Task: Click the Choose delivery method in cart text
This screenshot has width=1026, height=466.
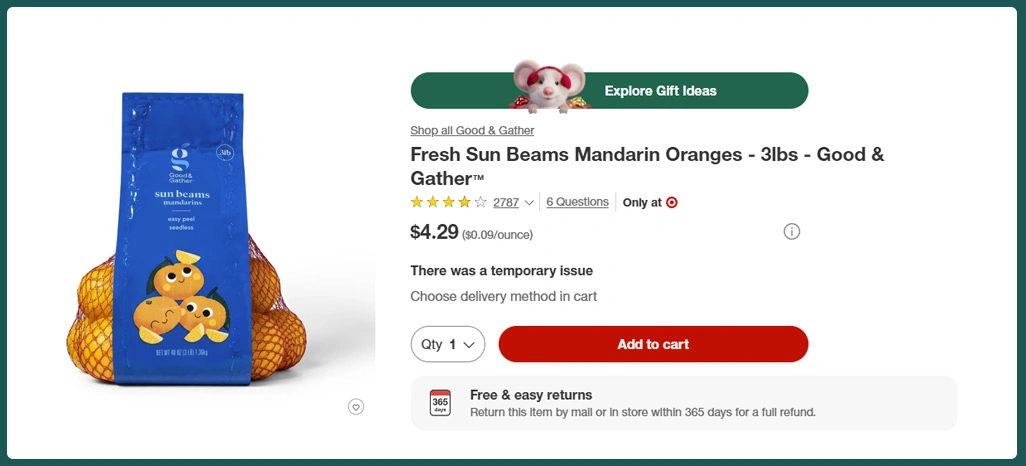Action: pyautogui.click(x=503, y=296)
